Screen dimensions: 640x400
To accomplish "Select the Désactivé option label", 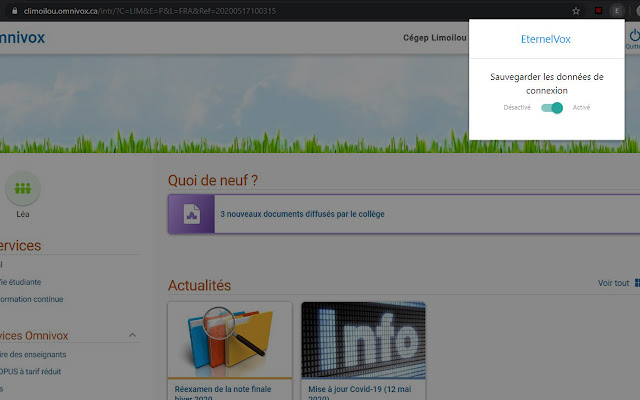I will tap(517, 108).
